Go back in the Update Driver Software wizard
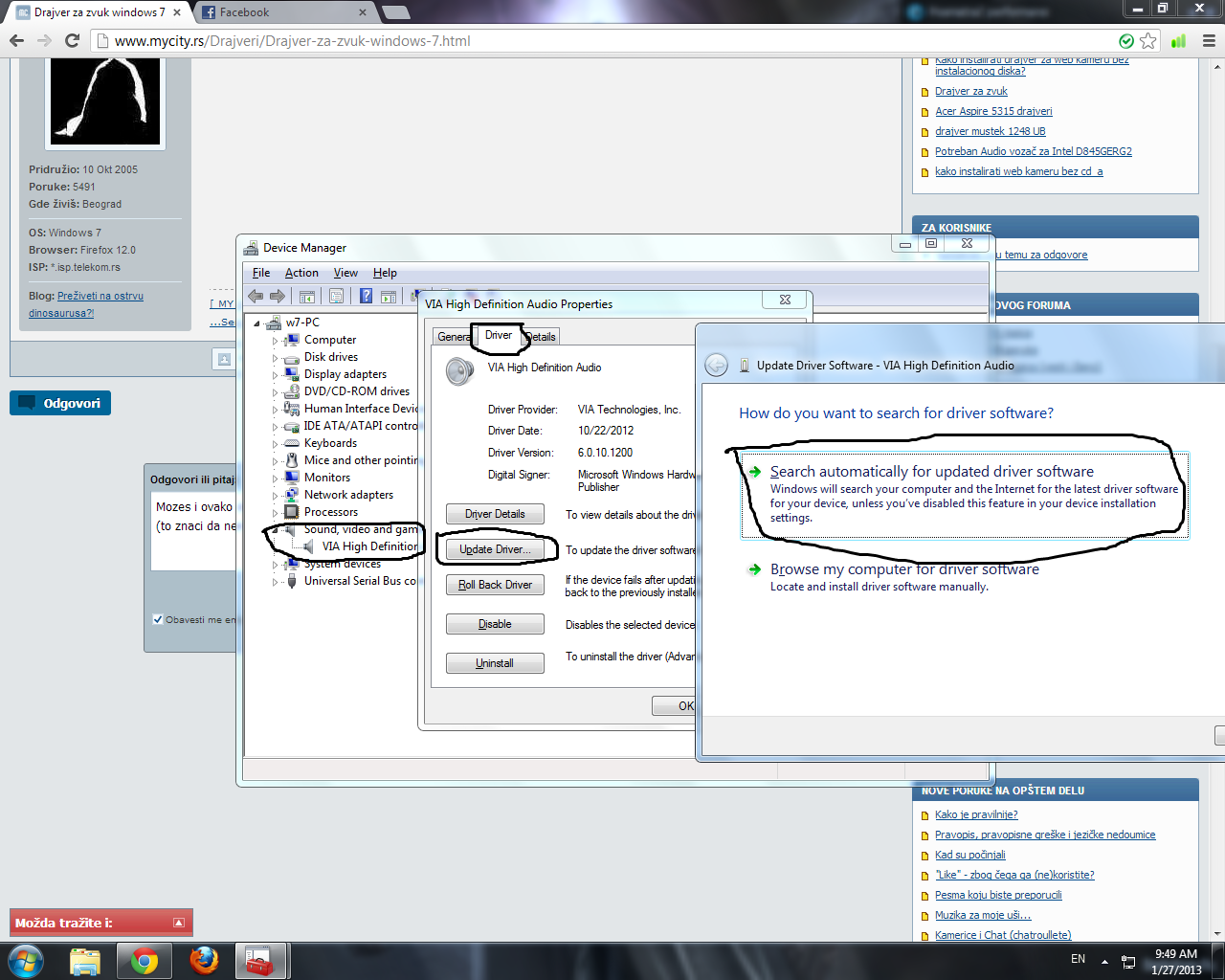 coord(716,365)
